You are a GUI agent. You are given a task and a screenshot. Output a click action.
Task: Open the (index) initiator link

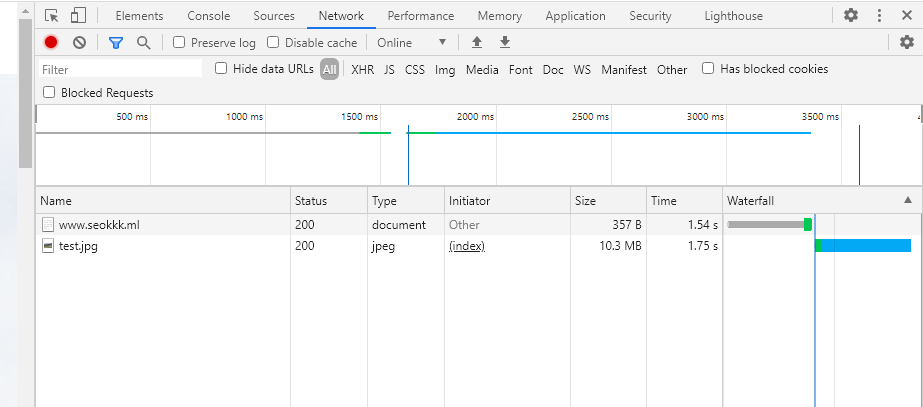click(466, 246)
